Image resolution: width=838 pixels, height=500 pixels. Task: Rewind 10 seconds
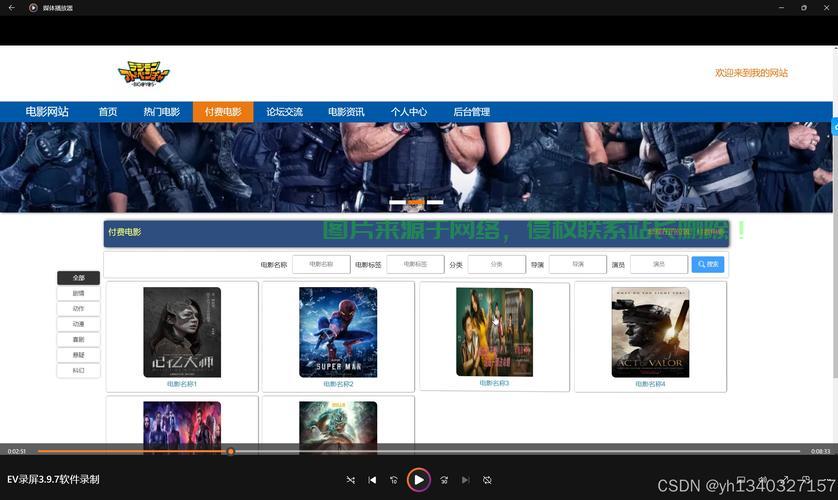click(394, 480)
